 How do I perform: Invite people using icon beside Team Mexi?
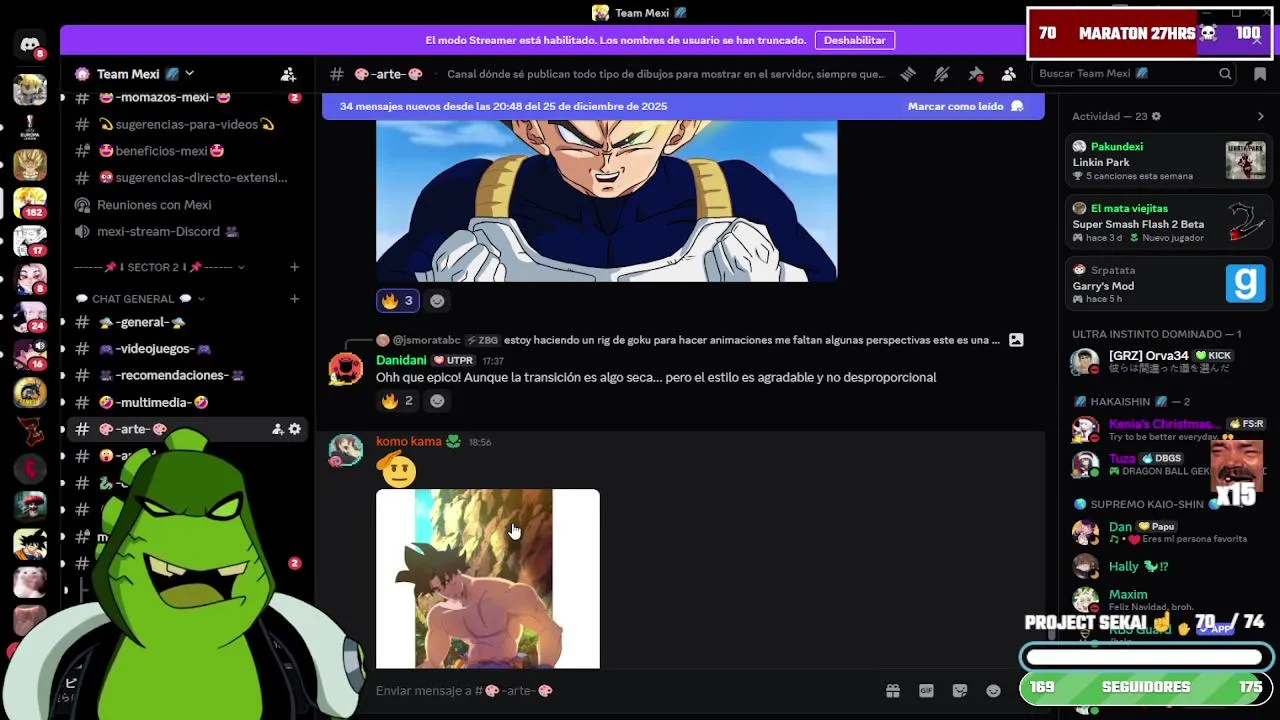click(288, 74)
